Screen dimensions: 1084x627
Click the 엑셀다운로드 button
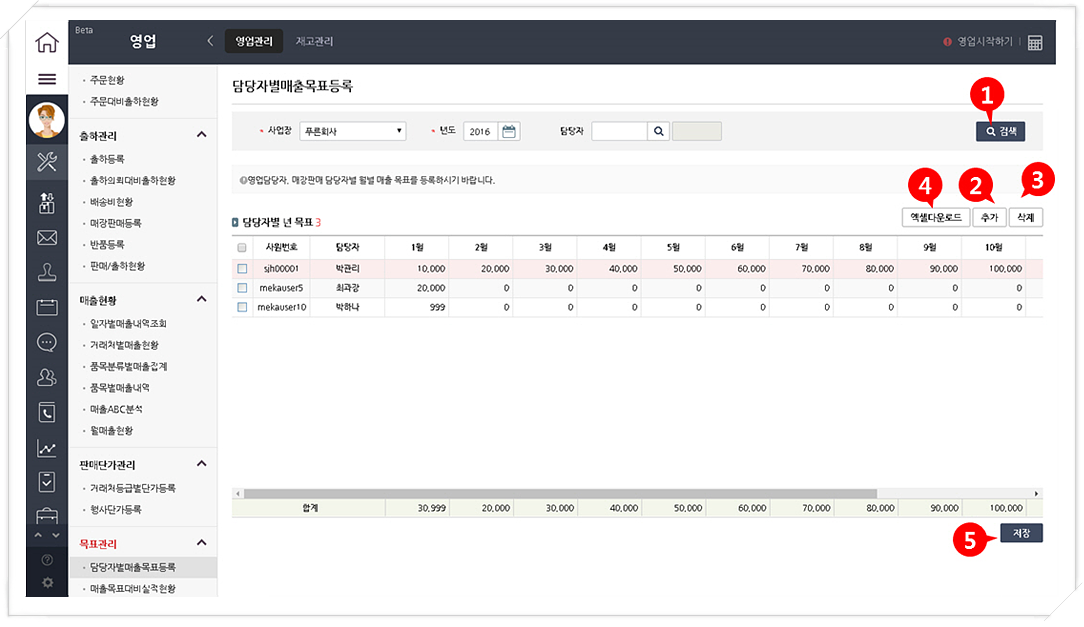(936, 217)
